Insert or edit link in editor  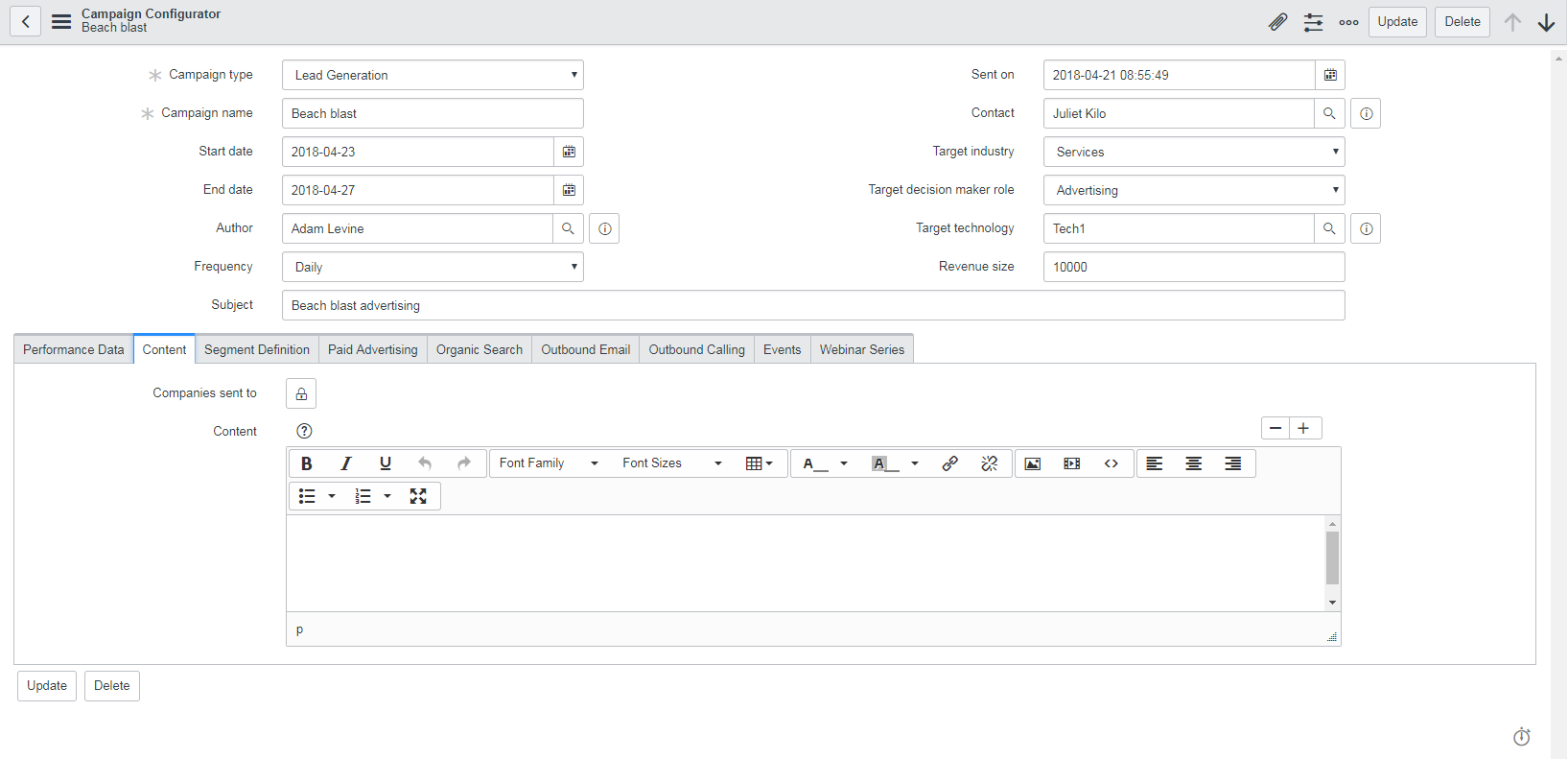coord(950,463)
